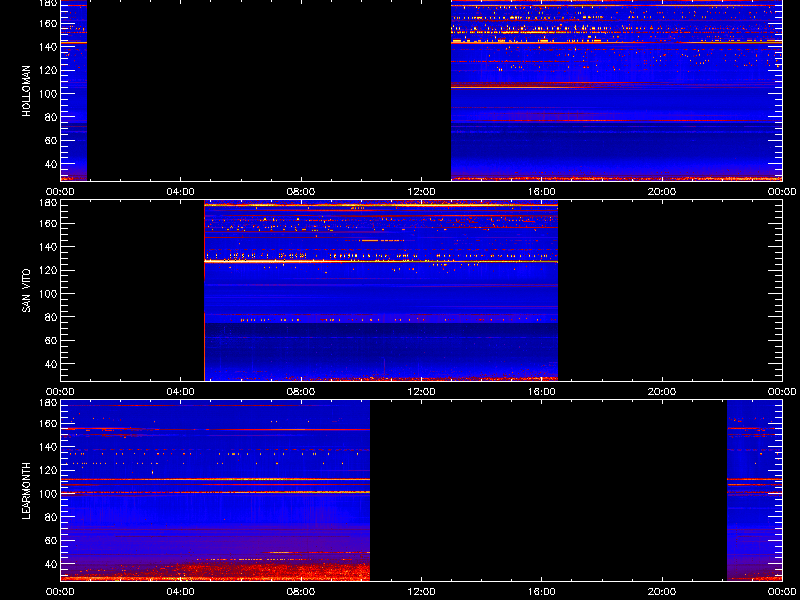Screen dimensions: 800x600
Task: Click the 08:00 time label under San Vito plot
Action: coord(301,392)
